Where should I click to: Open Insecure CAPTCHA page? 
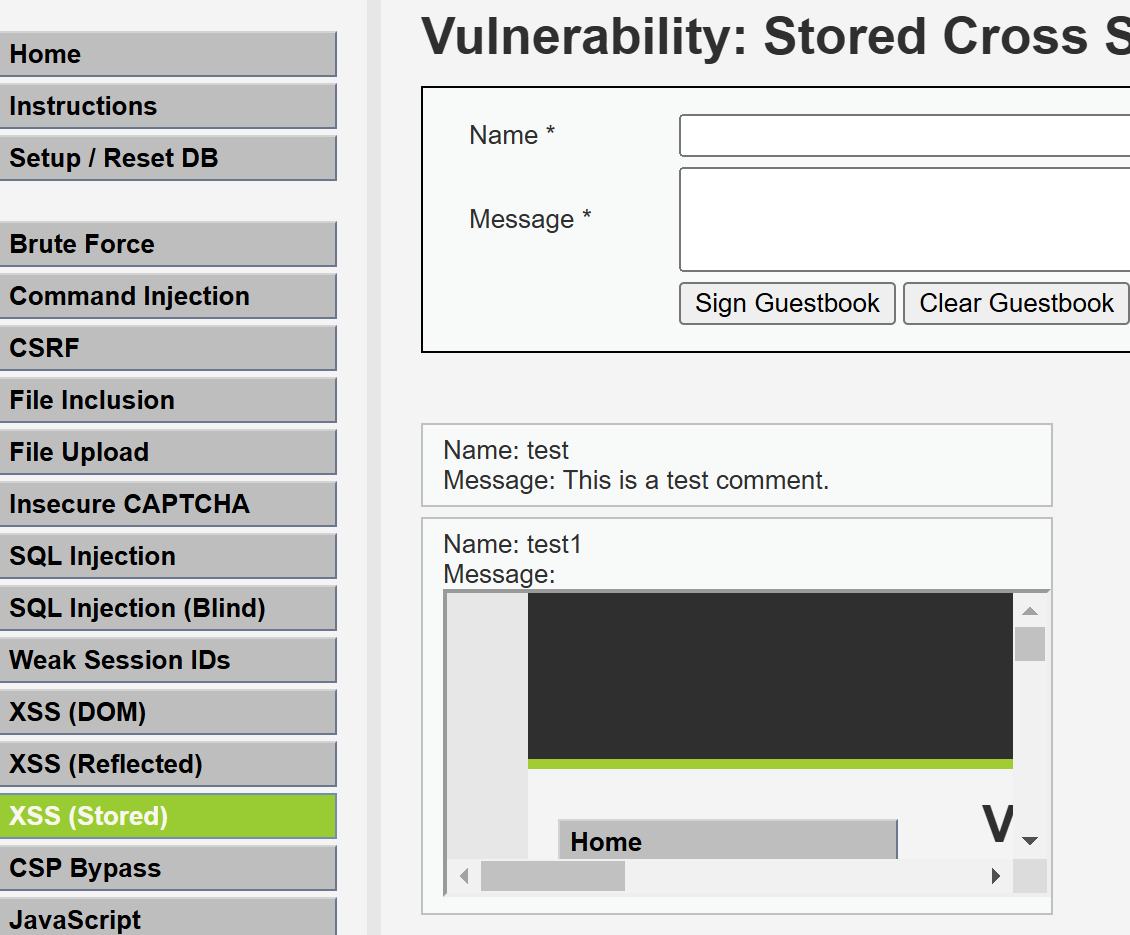[168, 504]
